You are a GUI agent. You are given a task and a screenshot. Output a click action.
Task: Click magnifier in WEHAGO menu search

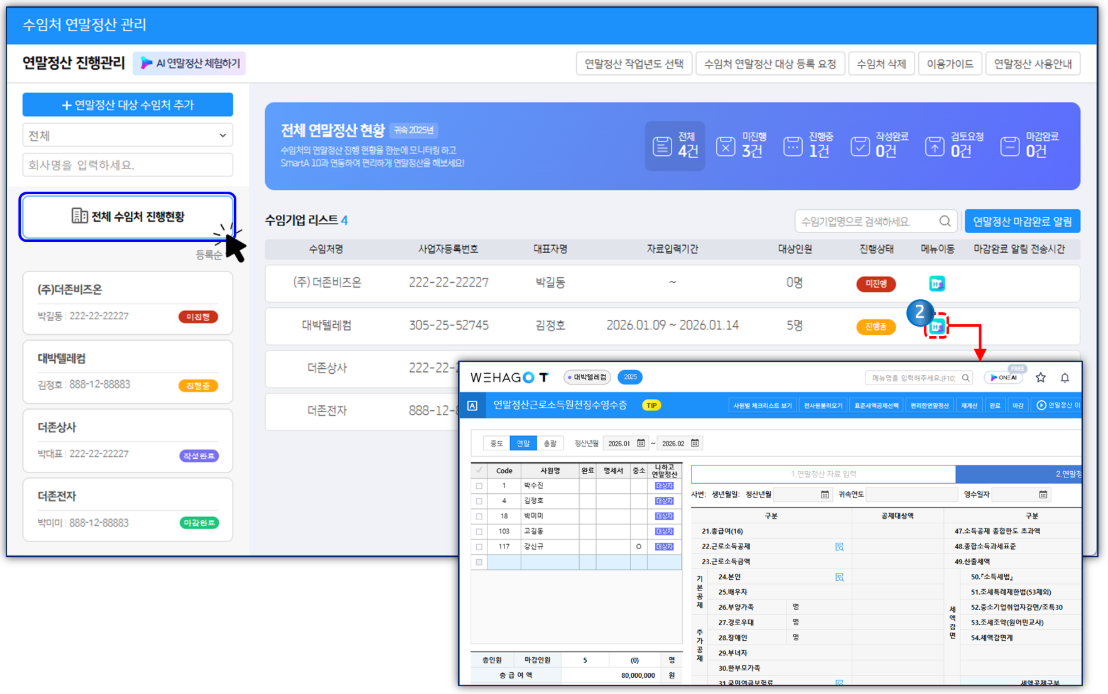point(965,378)
